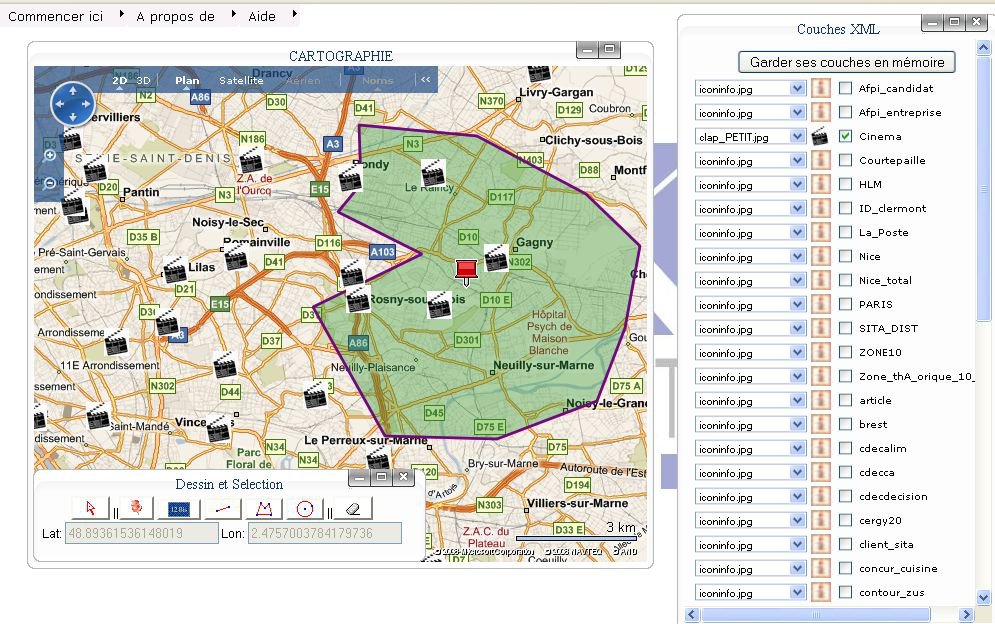
Task: Open the Aide menu
Action: point(262,17)
